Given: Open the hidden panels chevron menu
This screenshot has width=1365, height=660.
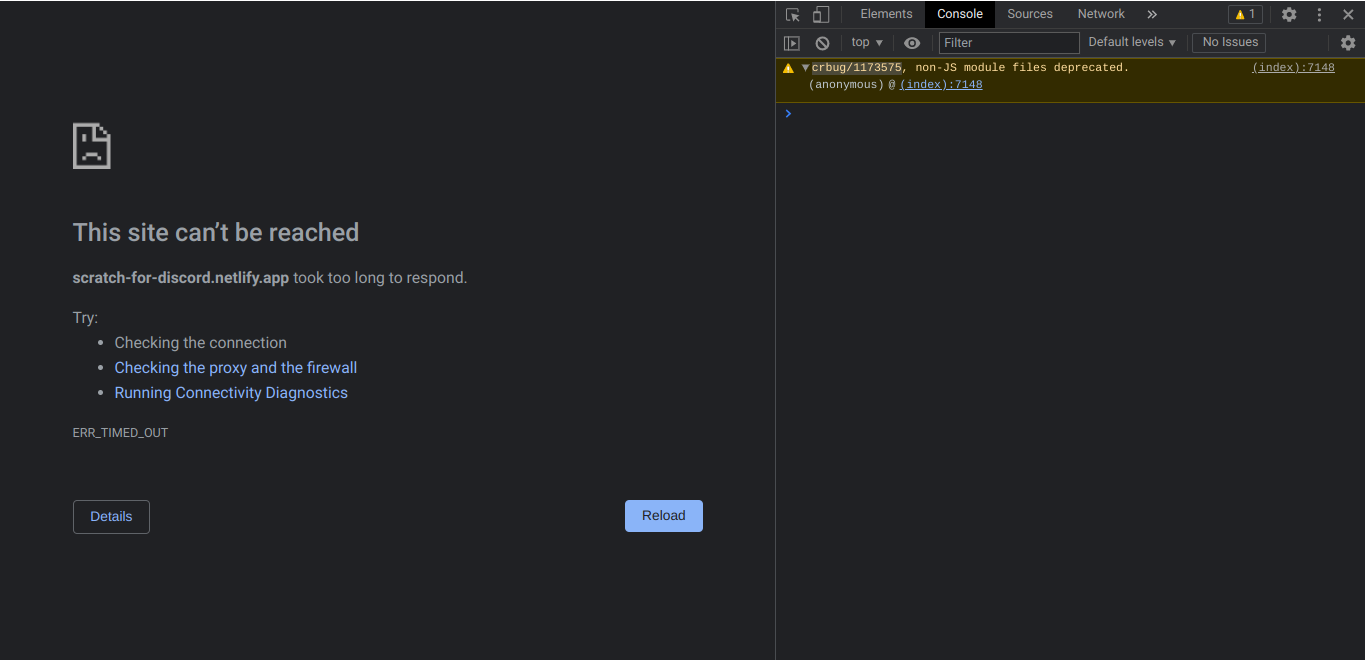Looking at the screenshot, I should tap(1151, 14).
